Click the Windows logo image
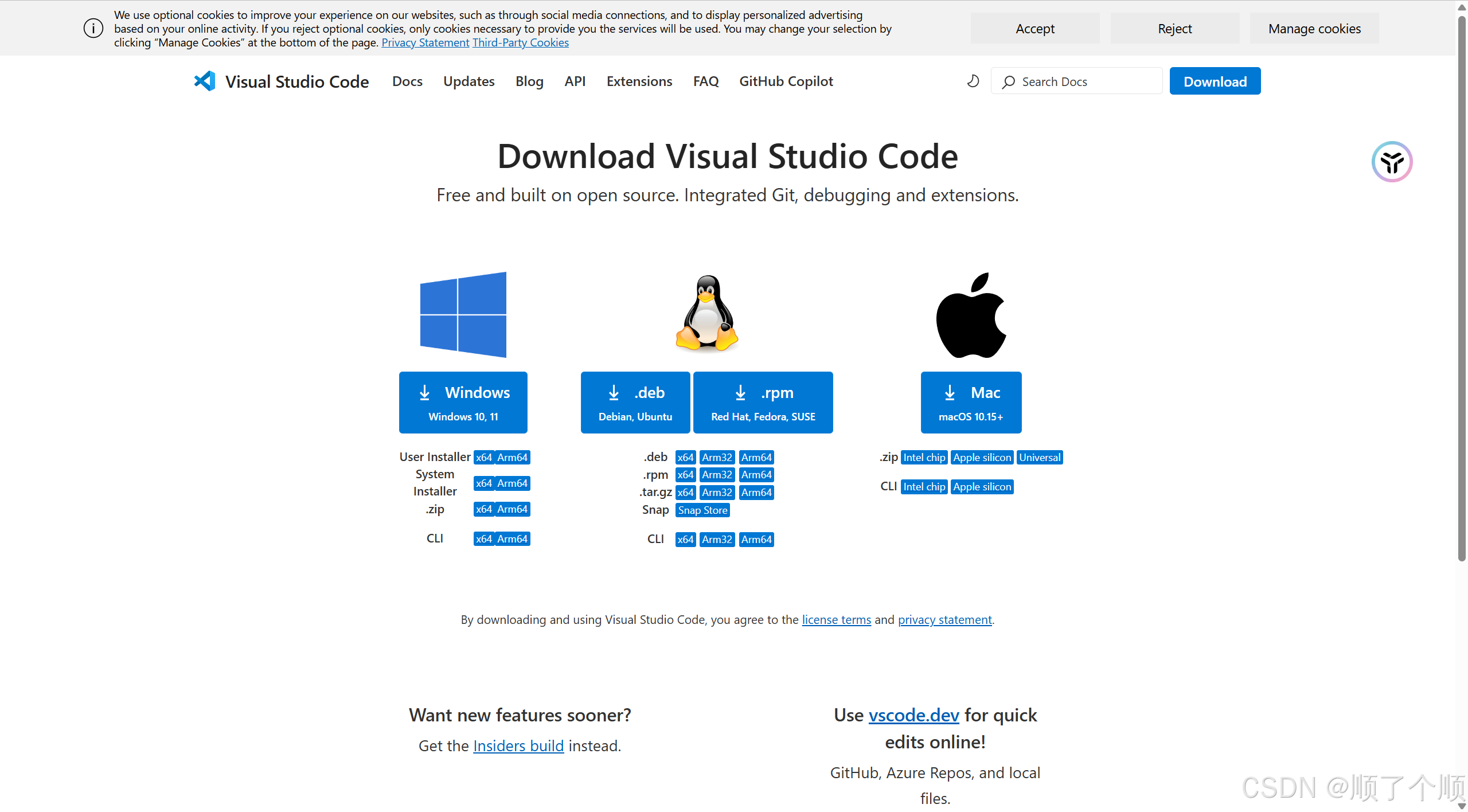This screenshot has height=812, width=1468. 463,315
